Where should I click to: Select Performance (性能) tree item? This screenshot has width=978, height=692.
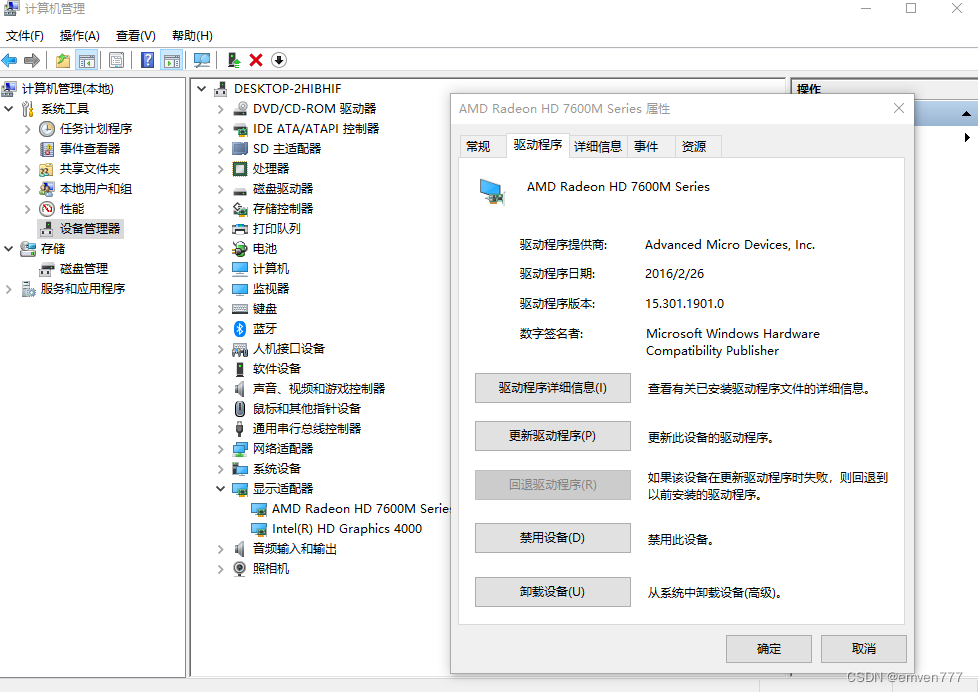71,208
